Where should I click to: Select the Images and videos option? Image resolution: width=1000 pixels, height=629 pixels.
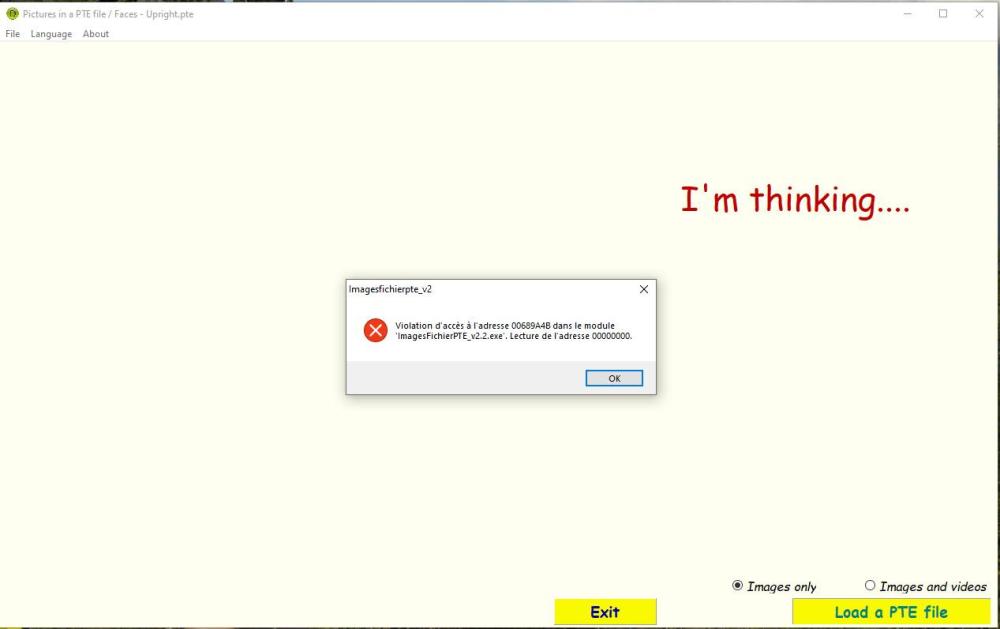point(870,586)
